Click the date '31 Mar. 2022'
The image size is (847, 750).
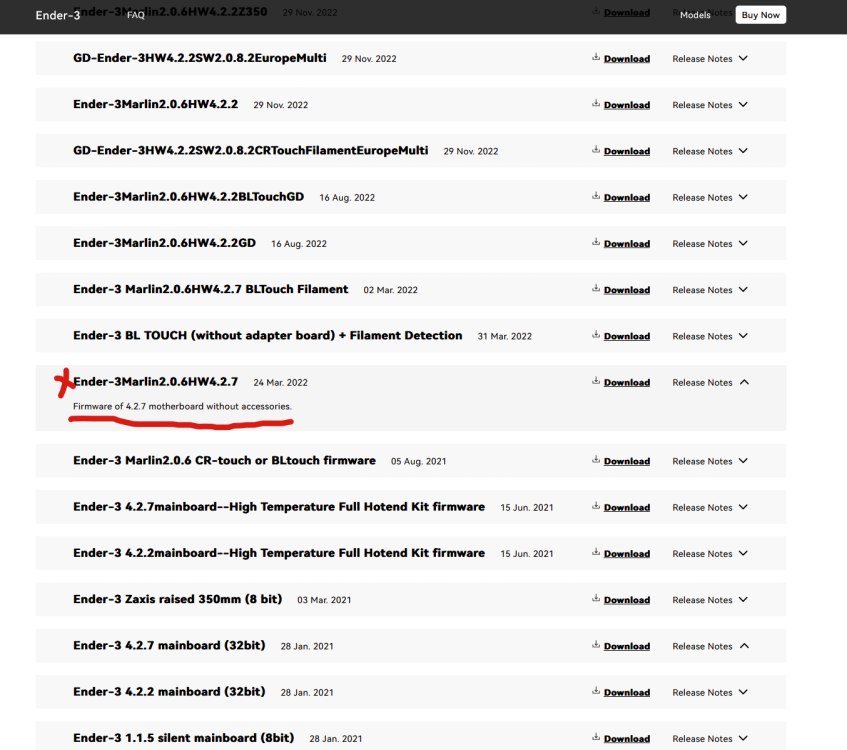[x=505, y=336]
